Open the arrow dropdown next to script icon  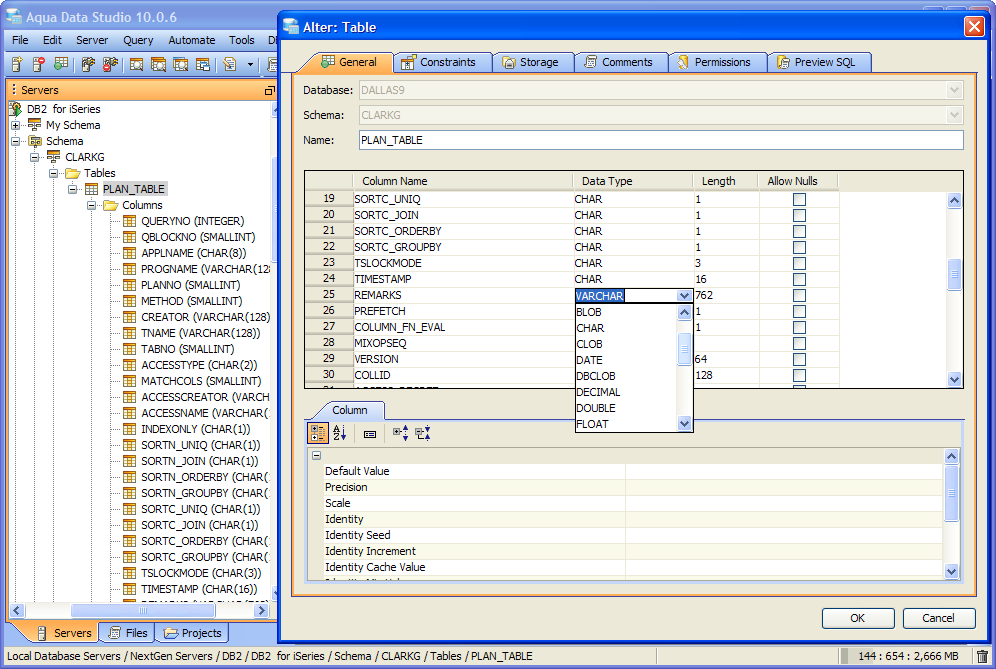pos(250,64)
